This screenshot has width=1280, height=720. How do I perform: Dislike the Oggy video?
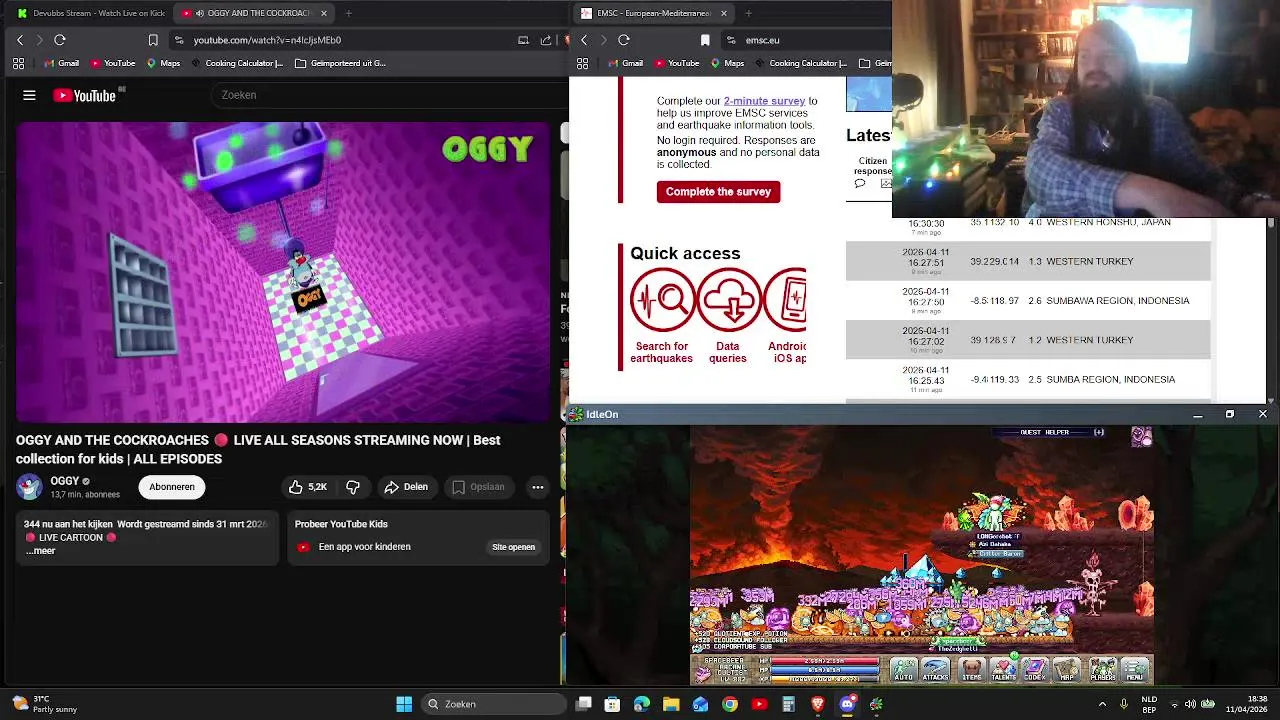353,487
